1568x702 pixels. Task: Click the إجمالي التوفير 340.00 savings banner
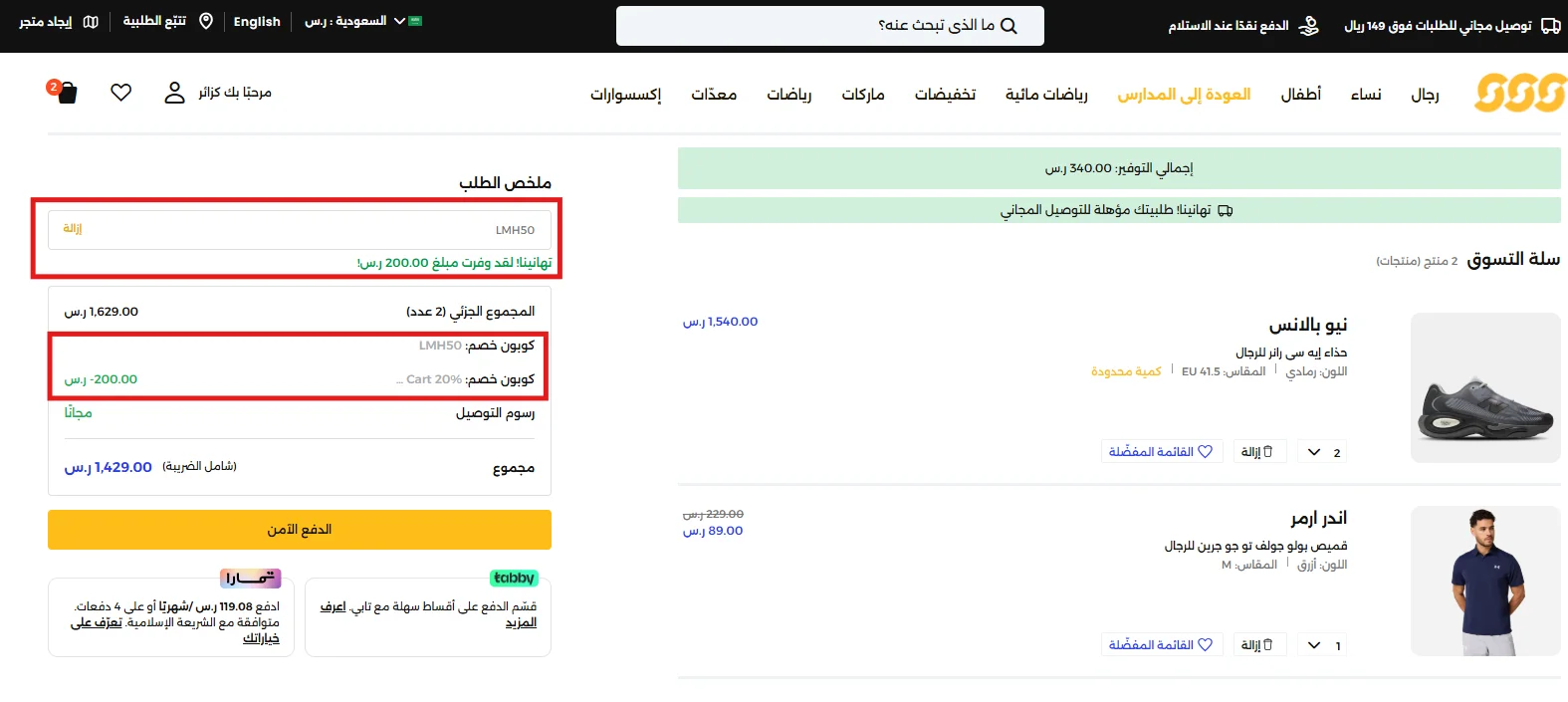(x=1119, y=168)
